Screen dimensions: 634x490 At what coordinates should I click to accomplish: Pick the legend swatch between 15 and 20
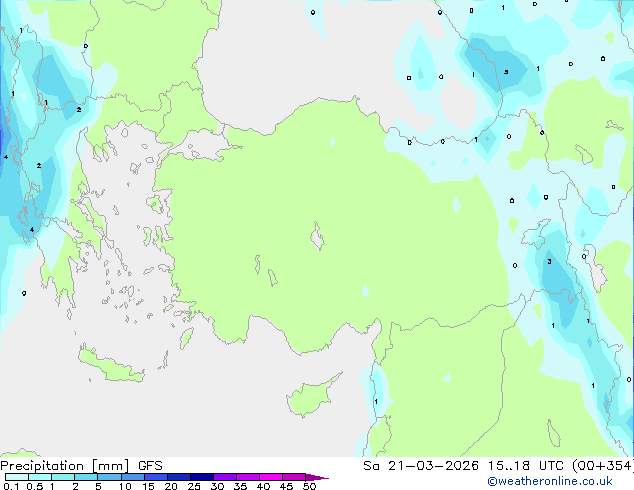(156, 477)
